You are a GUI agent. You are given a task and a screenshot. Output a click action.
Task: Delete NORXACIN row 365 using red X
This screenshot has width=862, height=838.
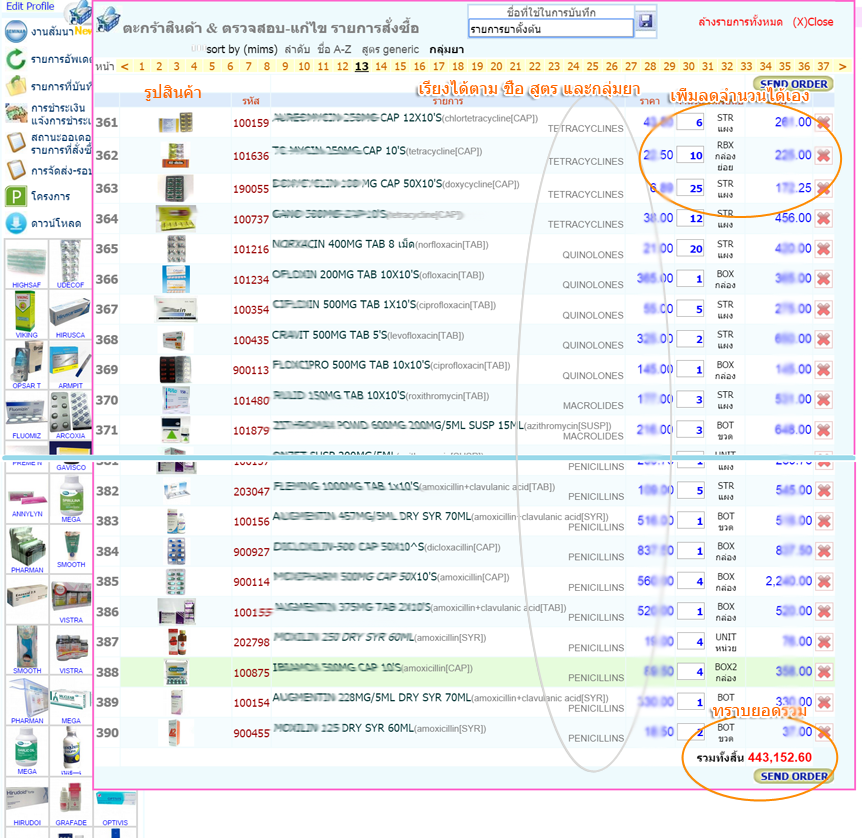[x=823, y=249]
